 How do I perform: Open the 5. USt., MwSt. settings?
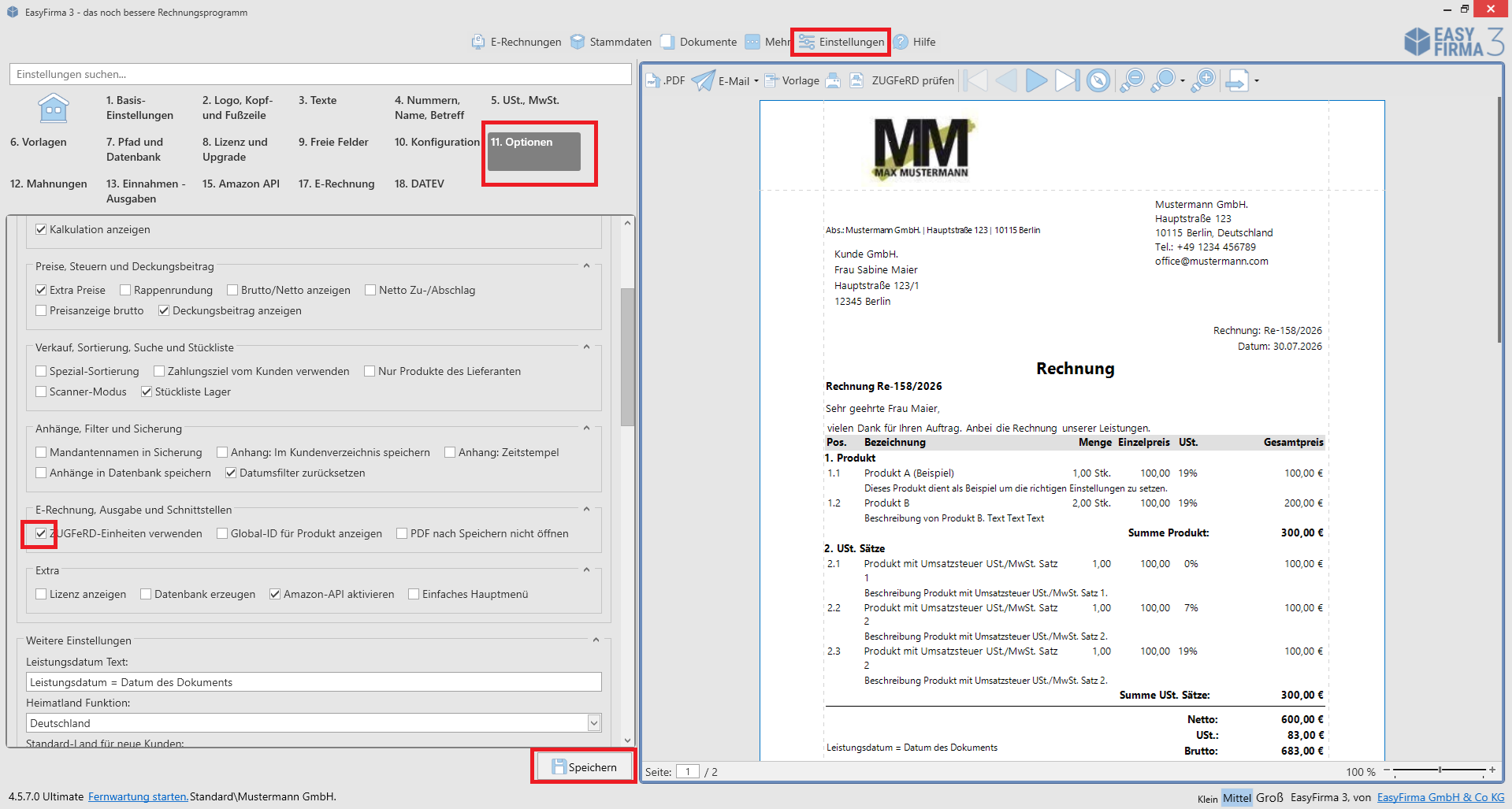pyautogui.click(x=525, y=101)
